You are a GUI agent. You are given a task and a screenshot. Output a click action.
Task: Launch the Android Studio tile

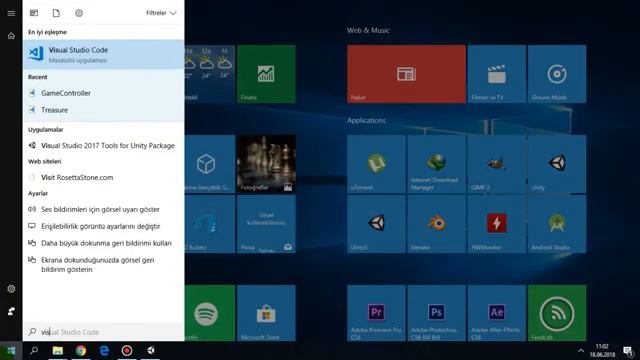click(557, 224)
